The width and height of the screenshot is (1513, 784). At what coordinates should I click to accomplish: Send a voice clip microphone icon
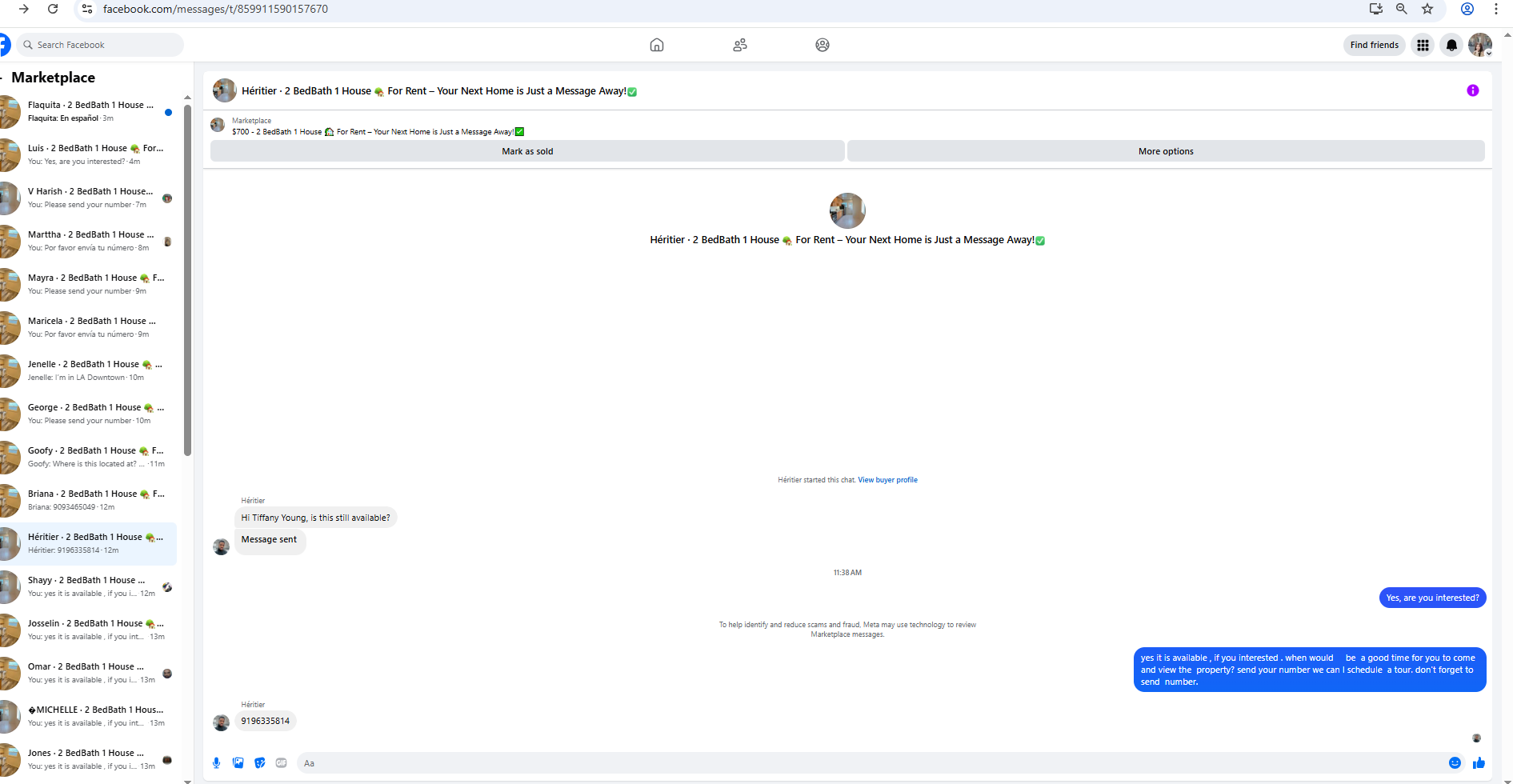pyautogui.click(x=216, y=763)
